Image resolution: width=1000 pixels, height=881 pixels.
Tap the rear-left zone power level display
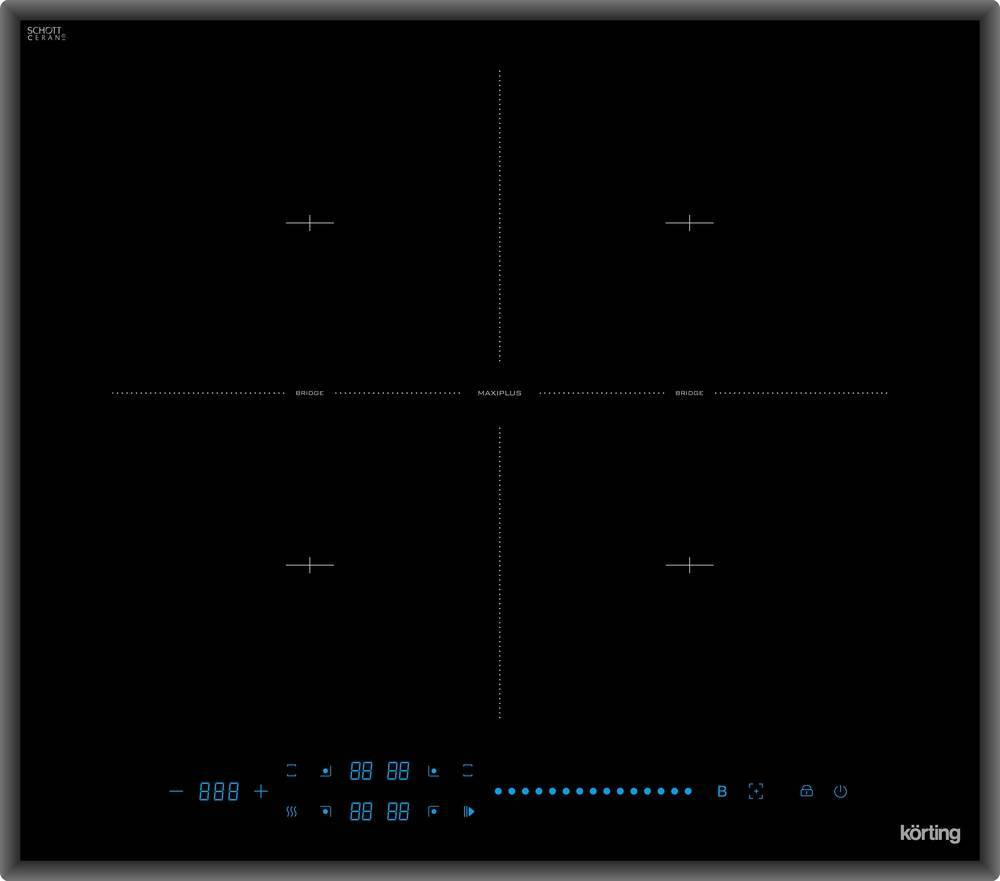pos(361,771)
